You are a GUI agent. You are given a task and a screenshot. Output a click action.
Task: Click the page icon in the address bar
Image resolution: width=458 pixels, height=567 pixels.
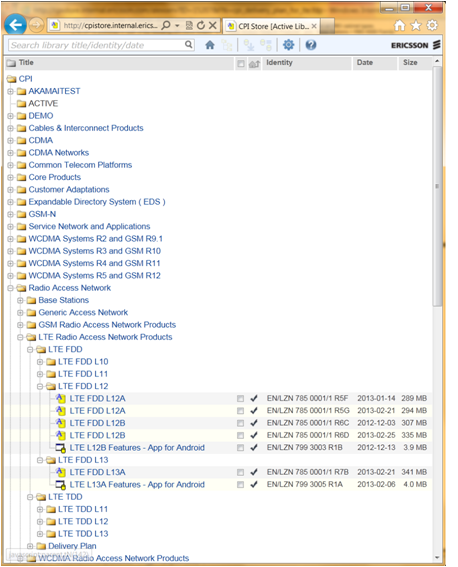55,25
